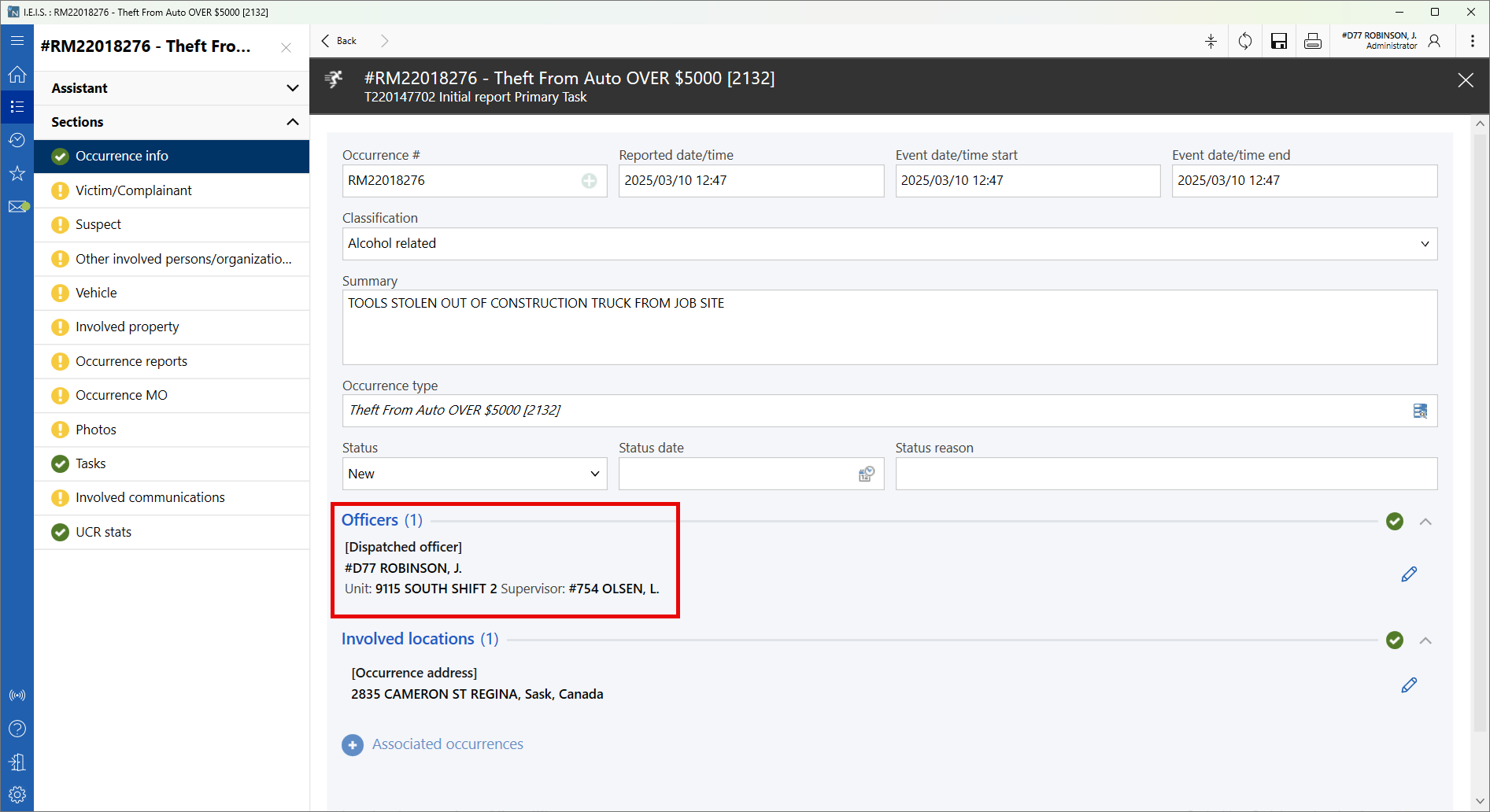
Task: Expand the Assistant panel
Action: pos(172,88)
